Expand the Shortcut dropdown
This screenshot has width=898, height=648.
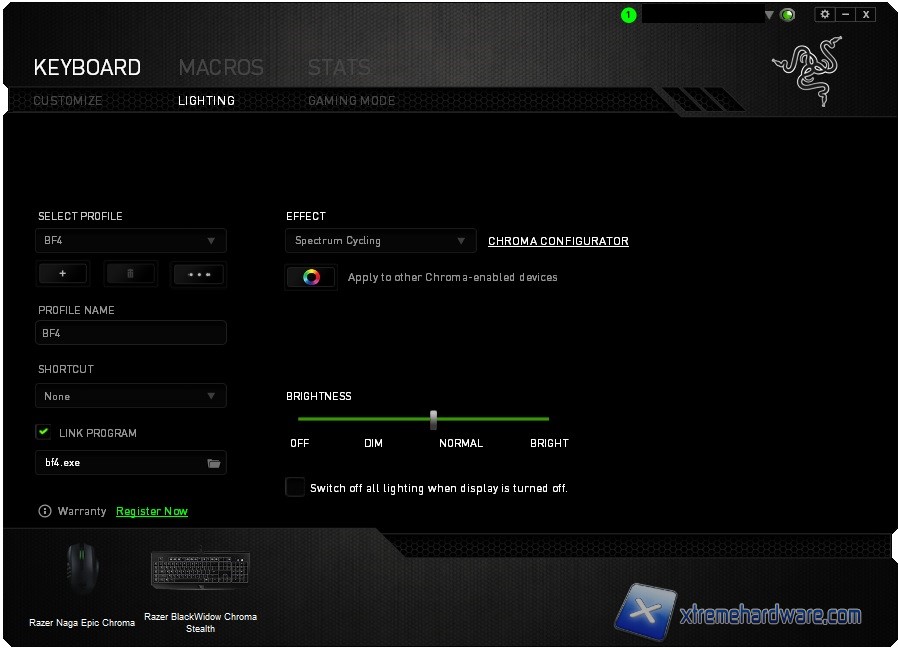point(131,396)
